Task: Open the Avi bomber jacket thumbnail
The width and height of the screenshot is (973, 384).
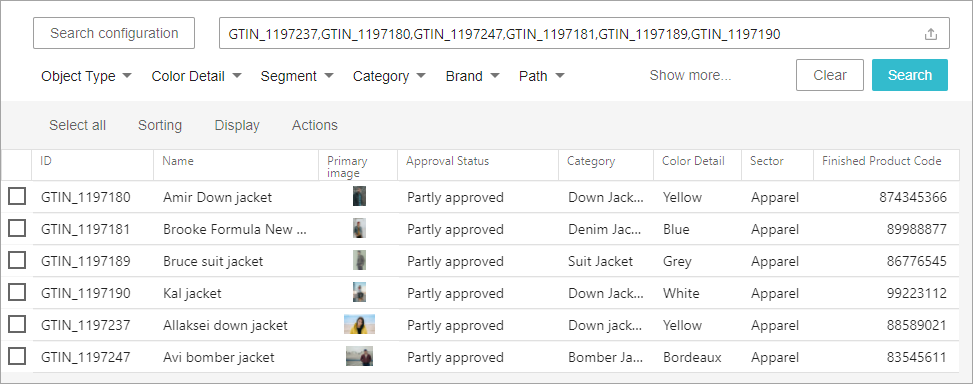Action: pyautogui.click(x=359, y=357)
